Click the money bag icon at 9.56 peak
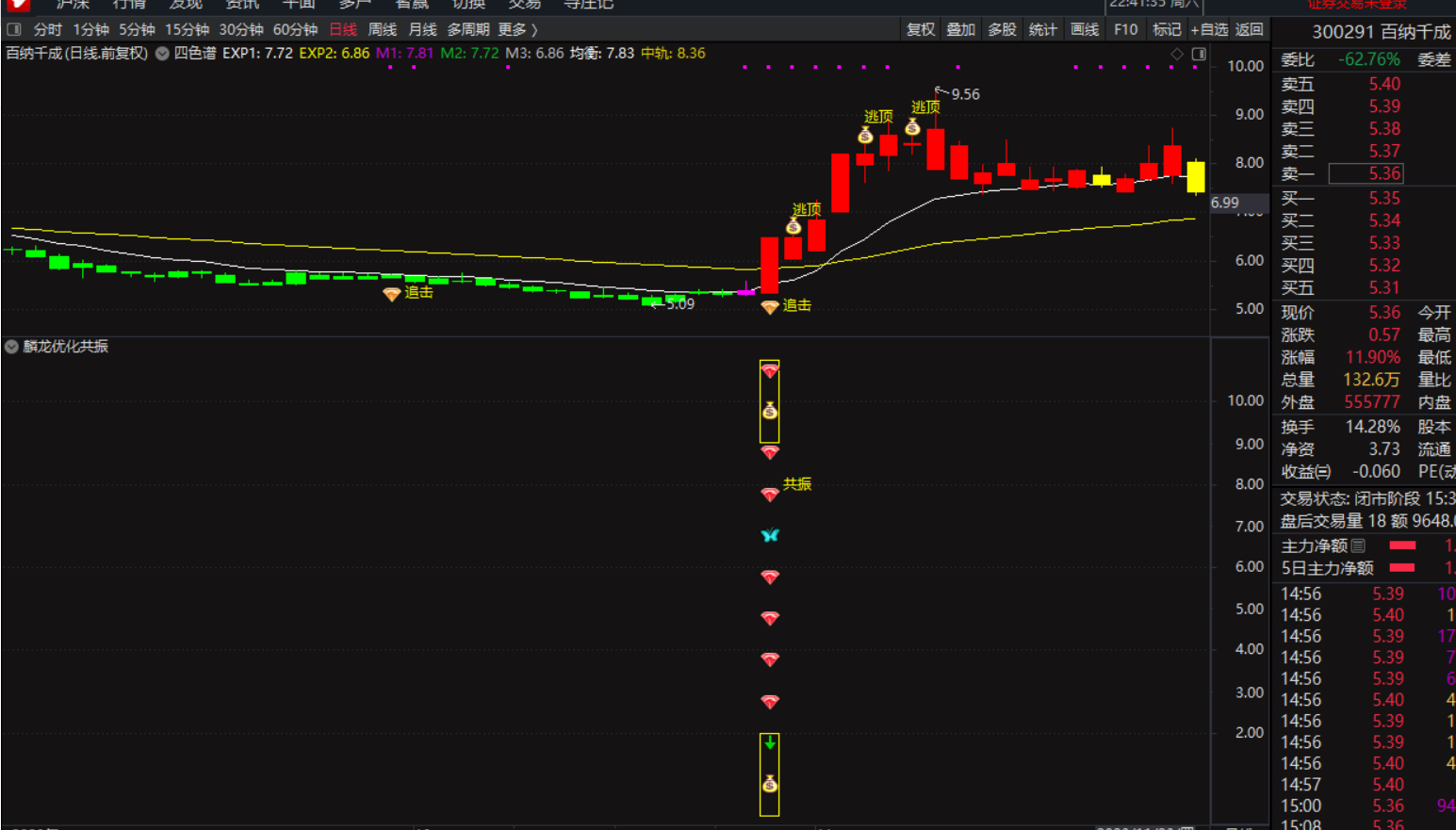This screenshot has height=830, width=1456. tap(912, 127)
